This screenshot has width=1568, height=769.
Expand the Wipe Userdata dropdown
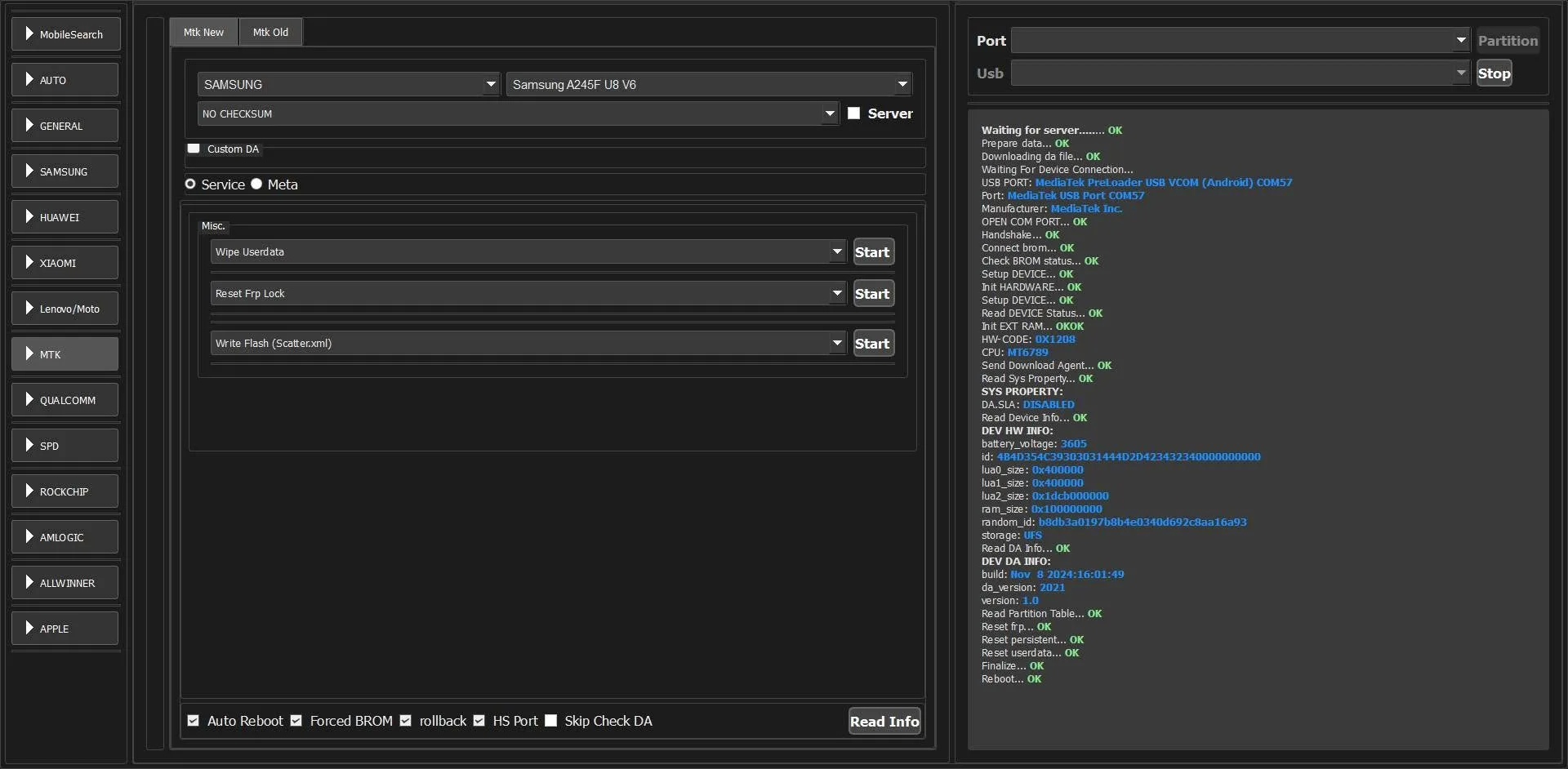(x=528, y=251)
